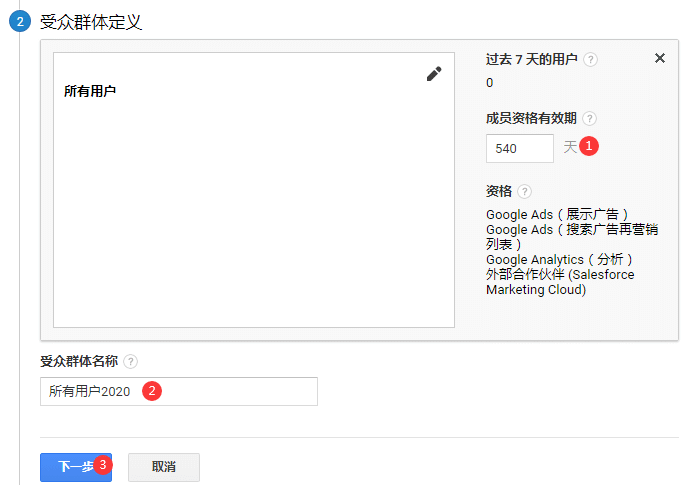Viewport: 687px width, 485px height.
Task: Click the red marker 3 on 下一步
Action: point(103,464)
